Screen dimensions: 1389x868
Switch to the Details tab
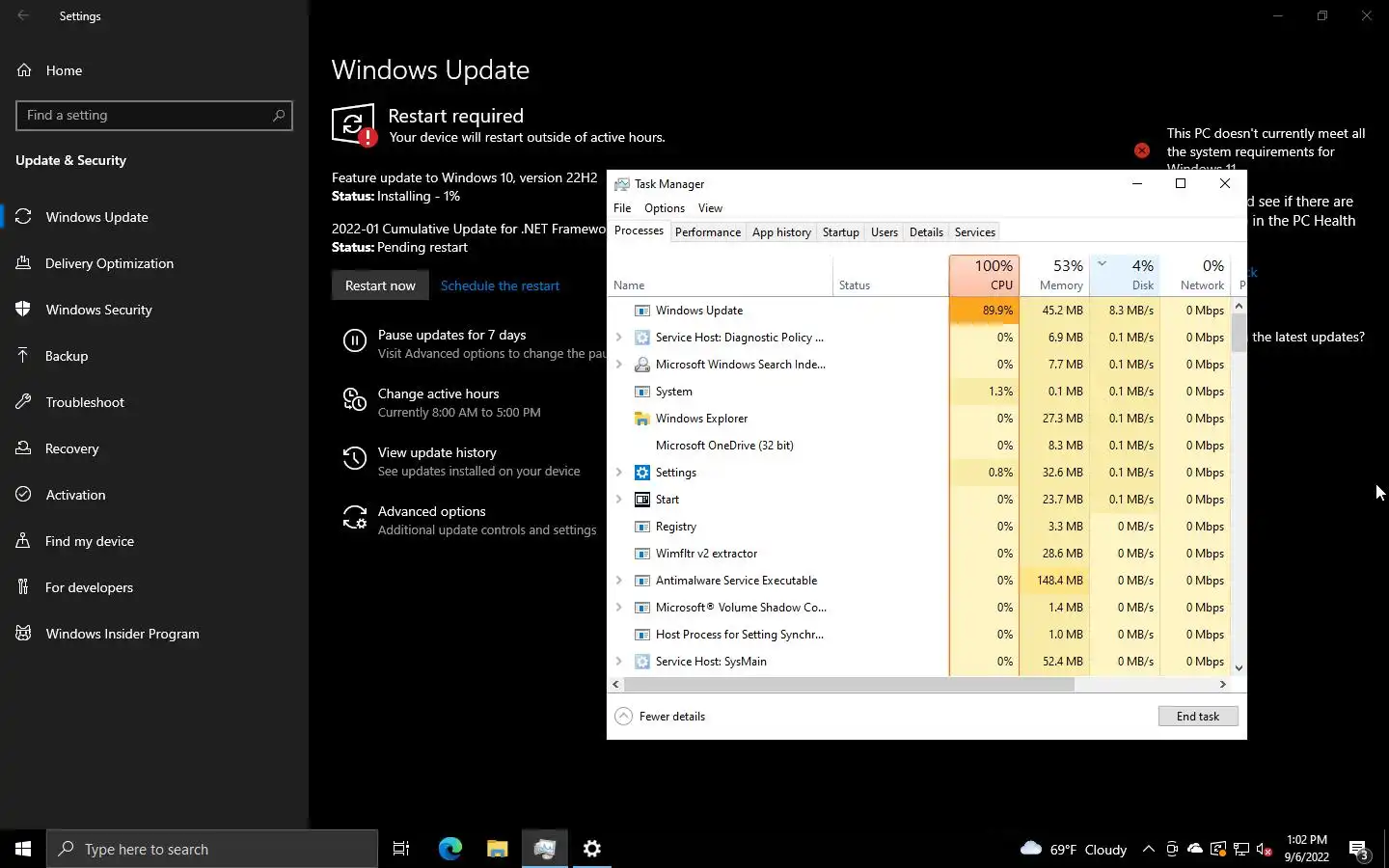coord(926,232)
